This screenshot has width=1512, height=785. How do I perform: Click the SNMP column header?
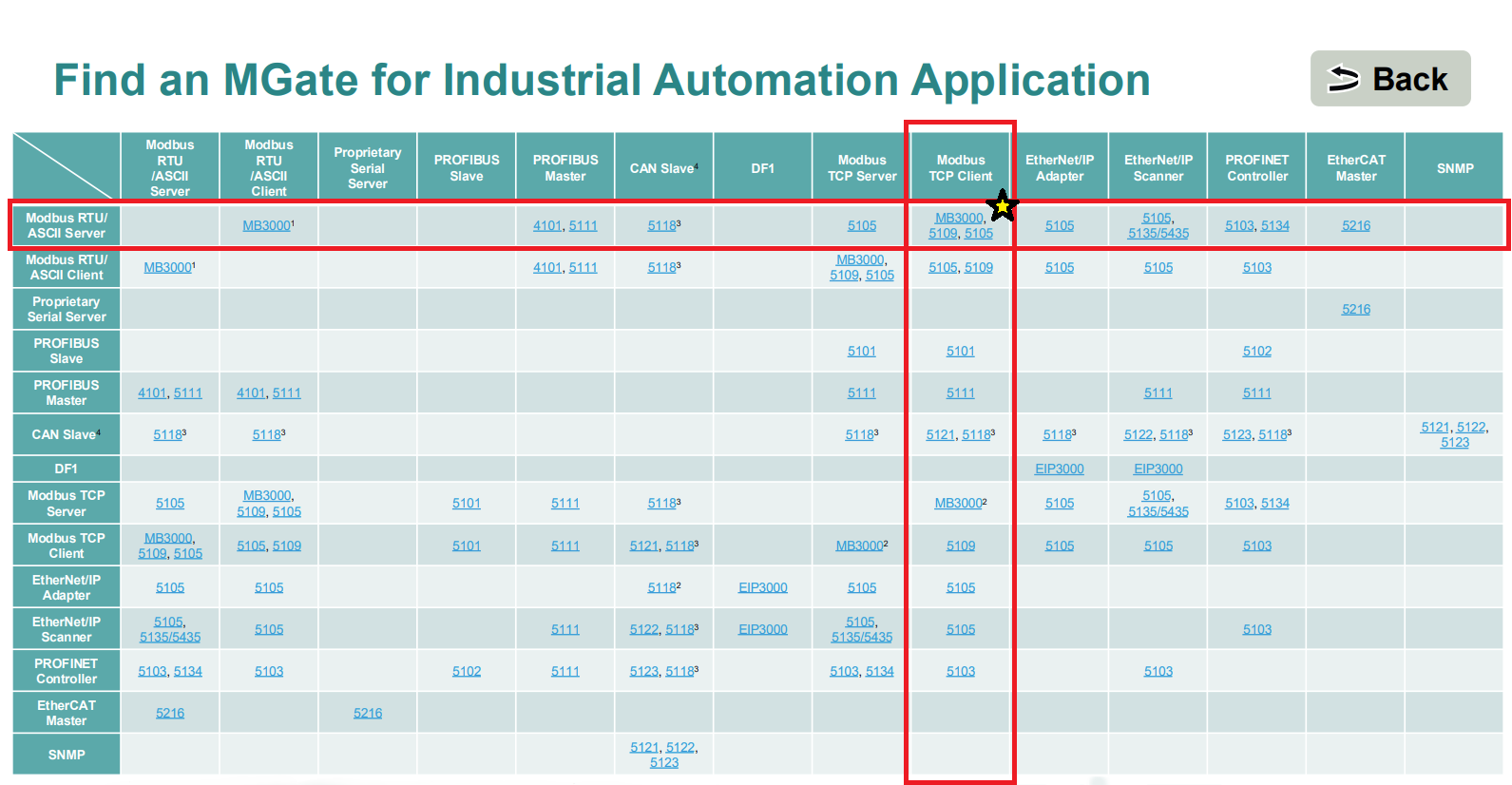(1455, 167)
